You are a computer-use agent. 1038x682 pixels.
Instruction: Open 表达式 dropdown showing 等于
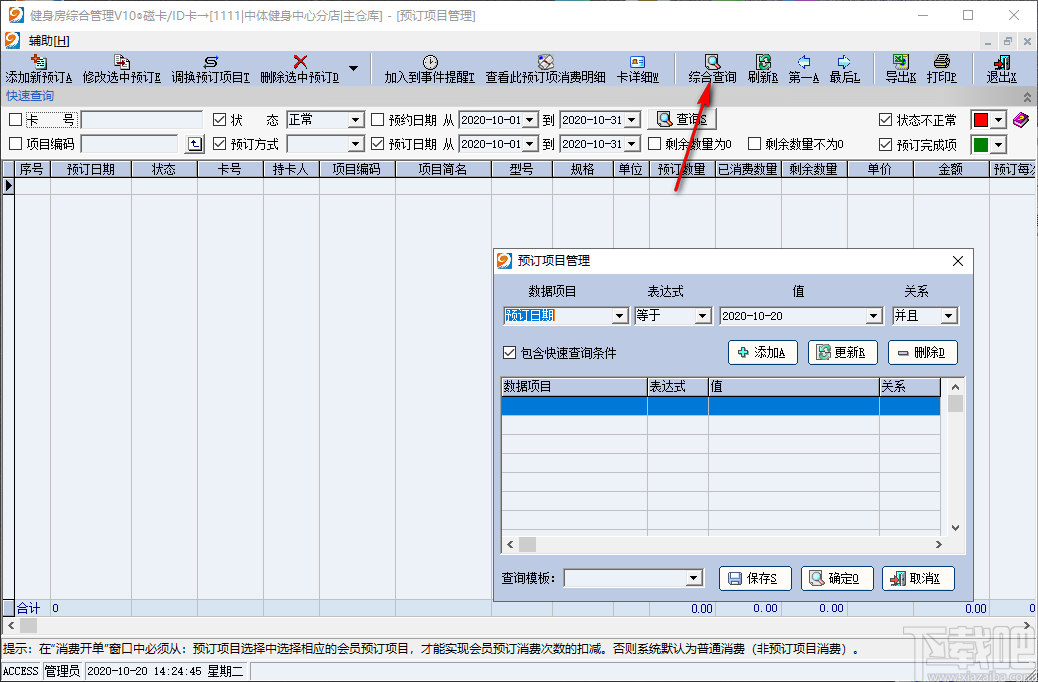tap(704, 316)
